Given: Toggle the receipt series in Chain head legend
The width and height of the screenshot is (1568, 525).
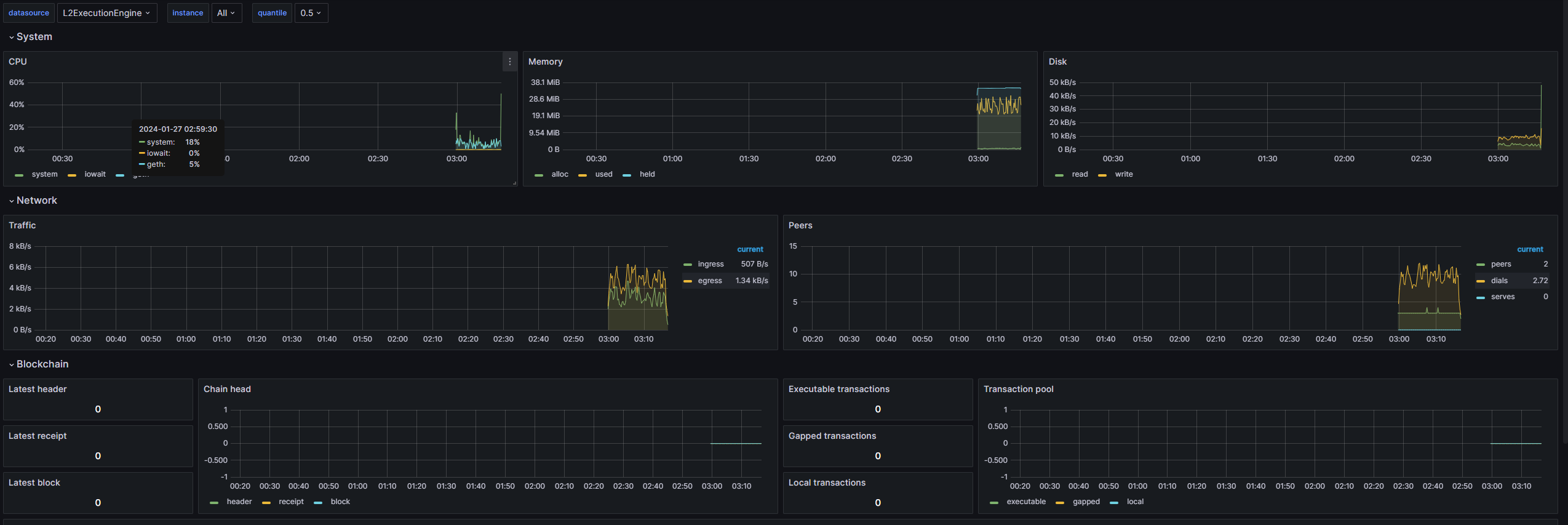Looking at the screenshot, I should [x=291, y=502].
